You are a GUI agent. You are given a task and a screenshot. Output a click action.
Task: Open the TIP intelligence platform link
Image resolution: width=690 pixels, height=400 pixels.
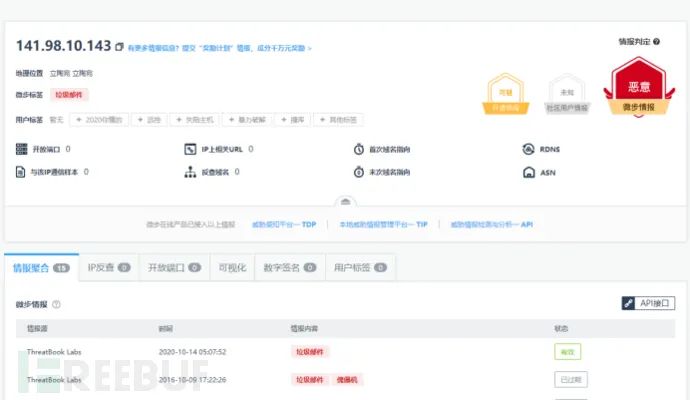click(383, 224)
